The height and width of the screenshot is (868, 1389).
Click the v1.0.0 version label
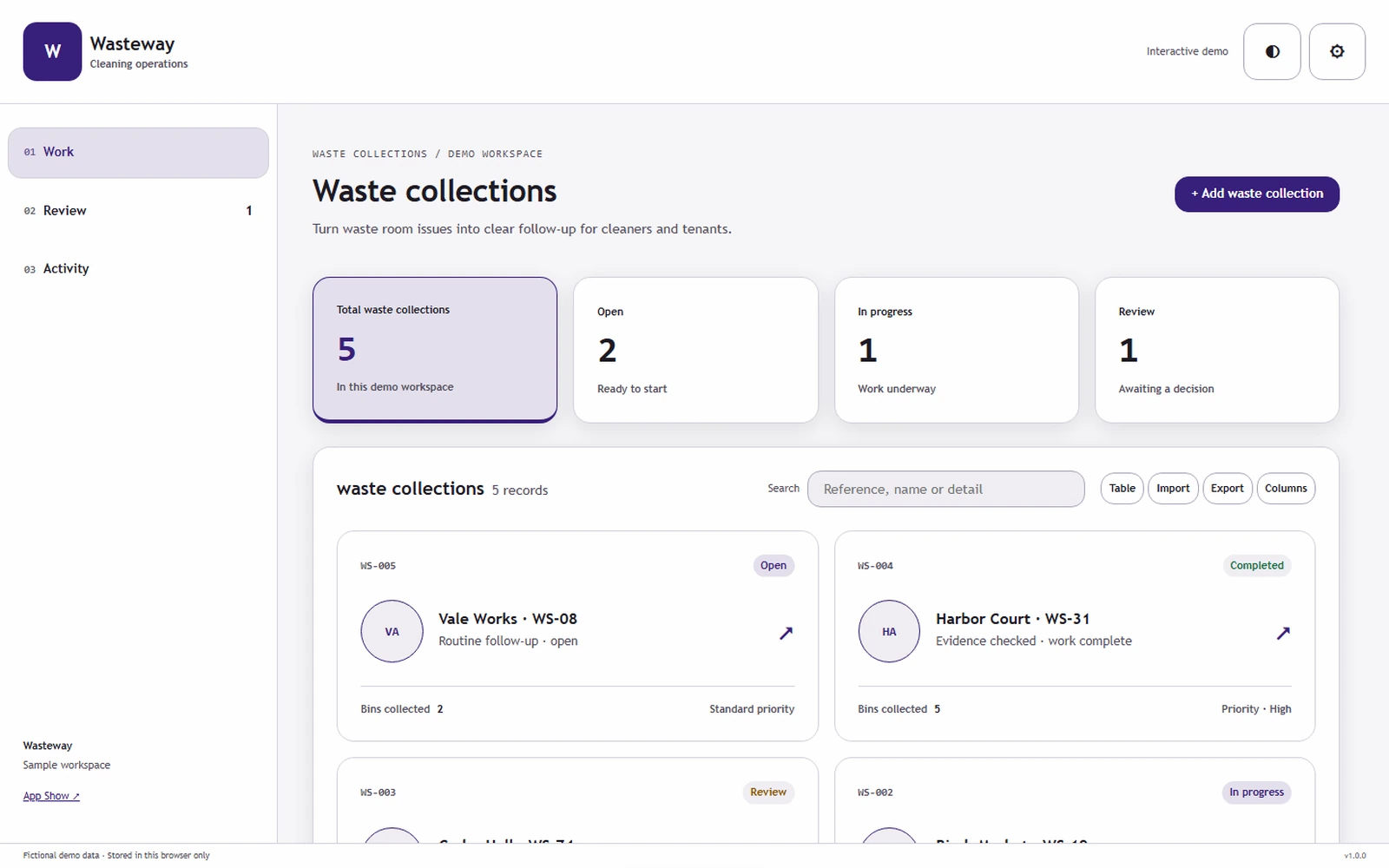1354,856
